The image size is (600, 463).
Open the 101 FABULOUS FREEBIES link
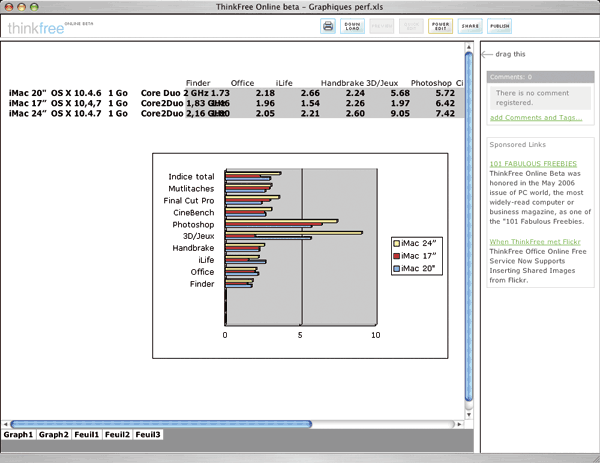[533, 162]
